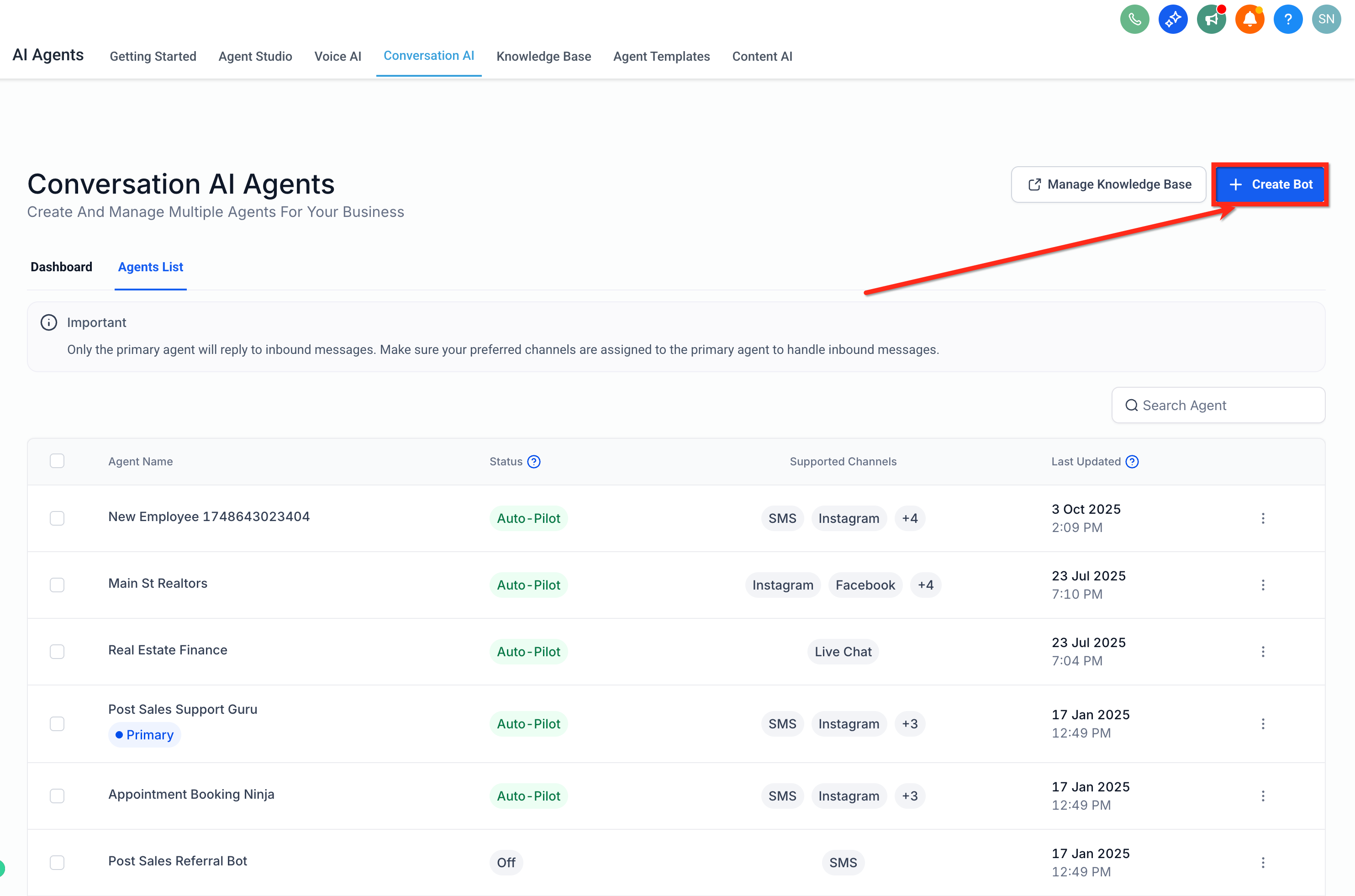Image resolution: width=1355 pixels, height=896 pixels.
Task: Click the Off status badge for Post Sales Referral Bot
Action: point(506,863)
